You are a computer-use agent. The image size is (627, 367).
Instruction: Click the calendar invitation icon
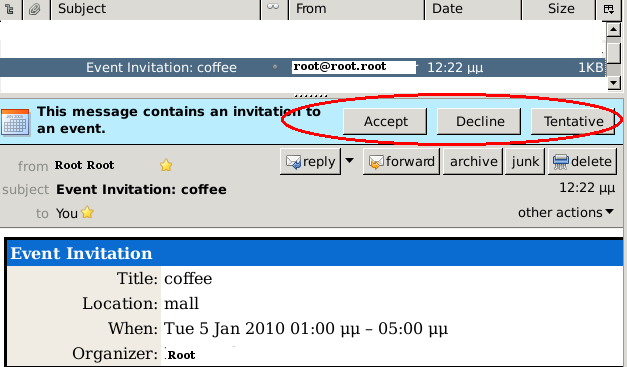tap(15, 122)
